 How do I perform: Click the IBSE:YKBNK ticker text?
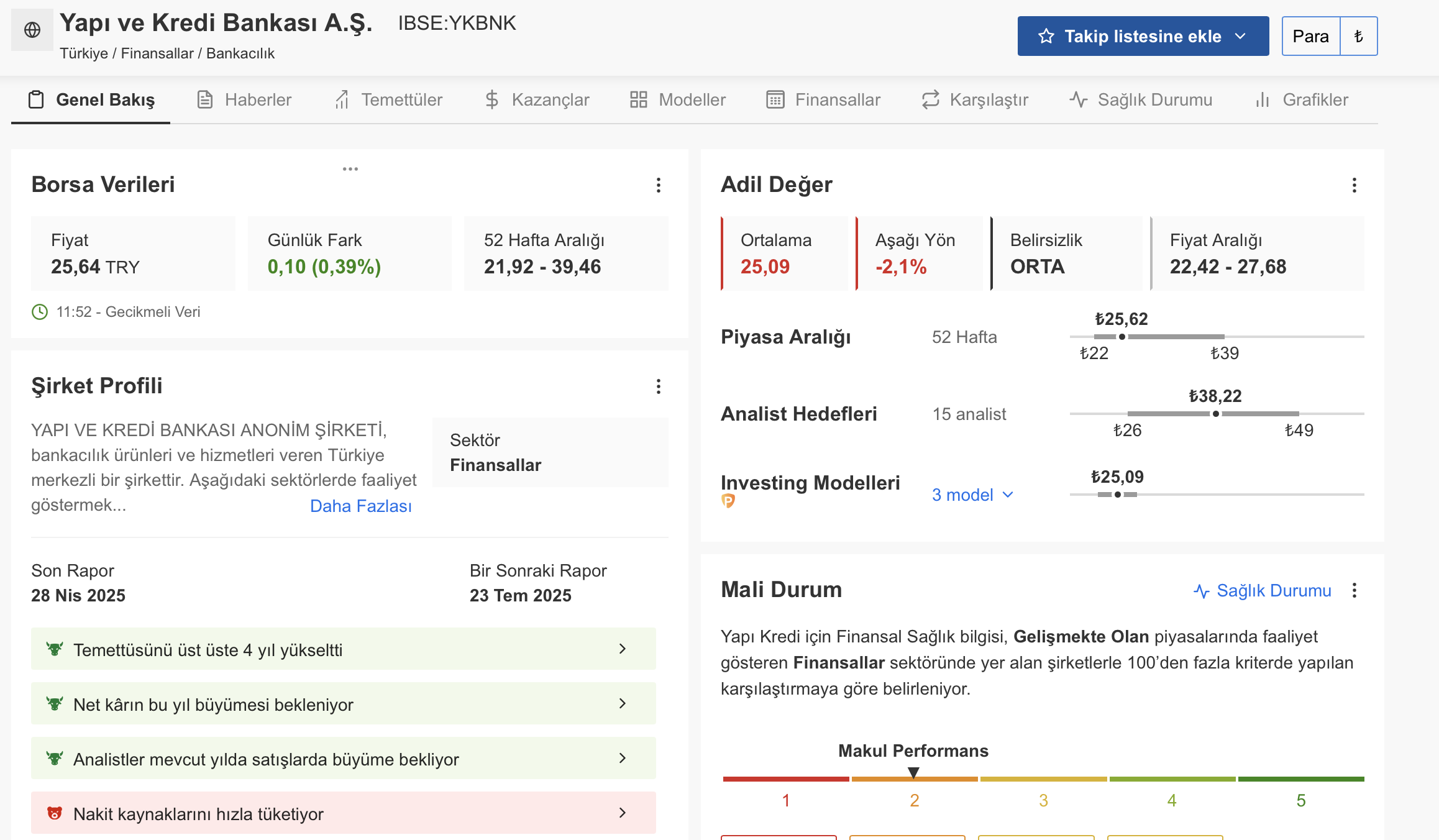tap(457, 23)
